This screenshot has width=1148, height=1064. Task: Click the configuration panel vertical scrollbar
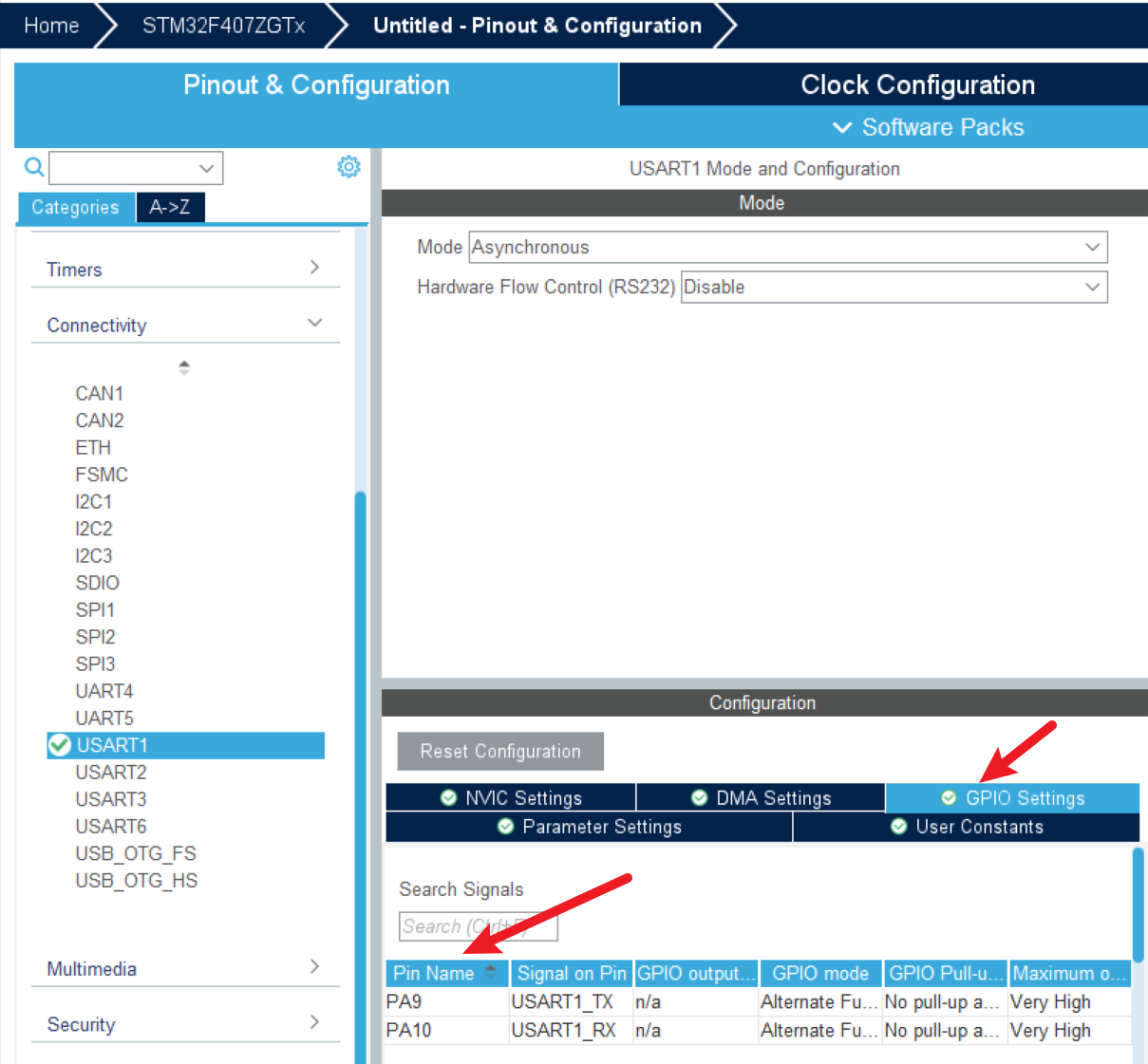pos(1138,905)
